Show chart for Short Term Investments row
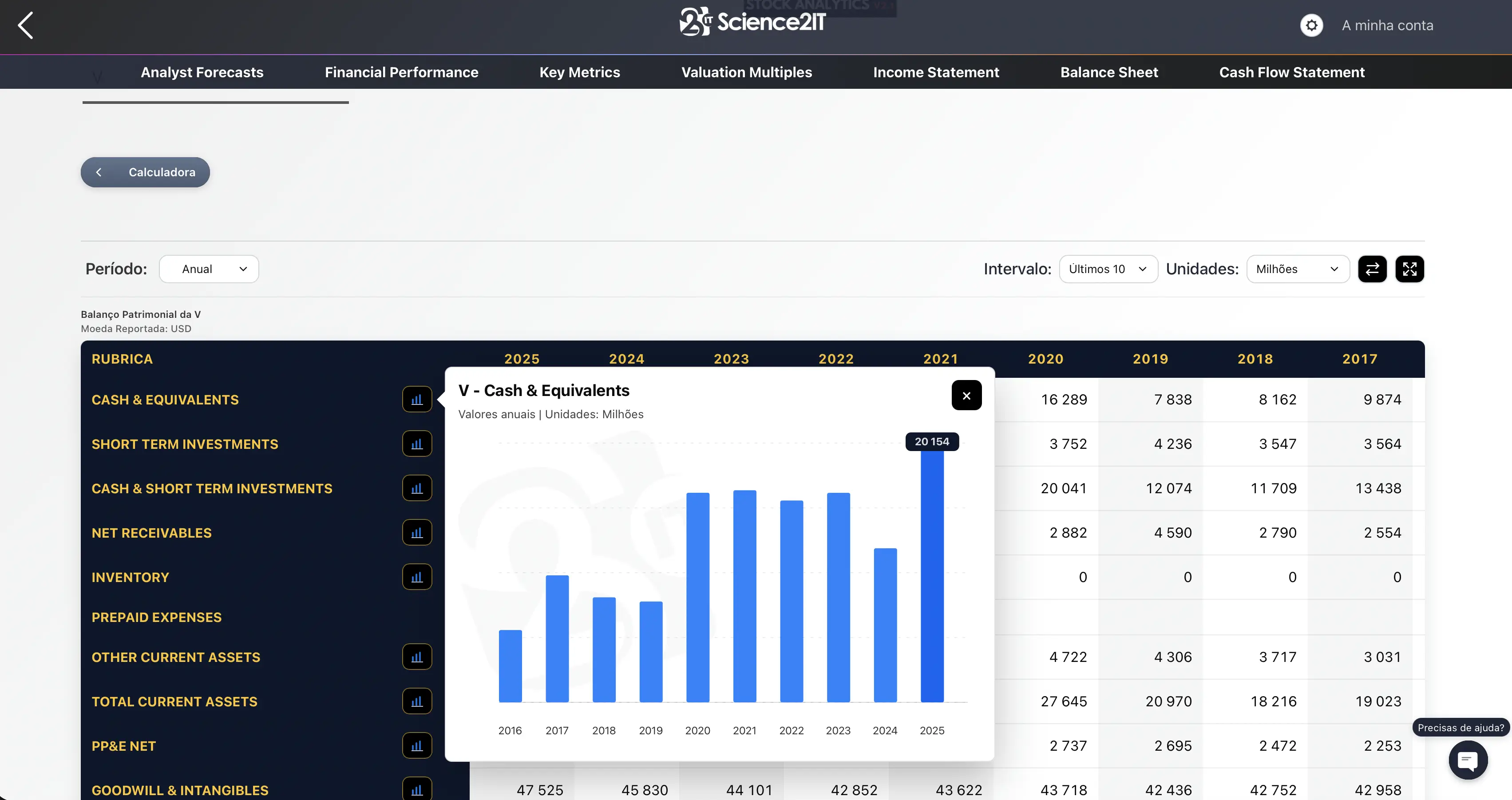 coord(417,444)
